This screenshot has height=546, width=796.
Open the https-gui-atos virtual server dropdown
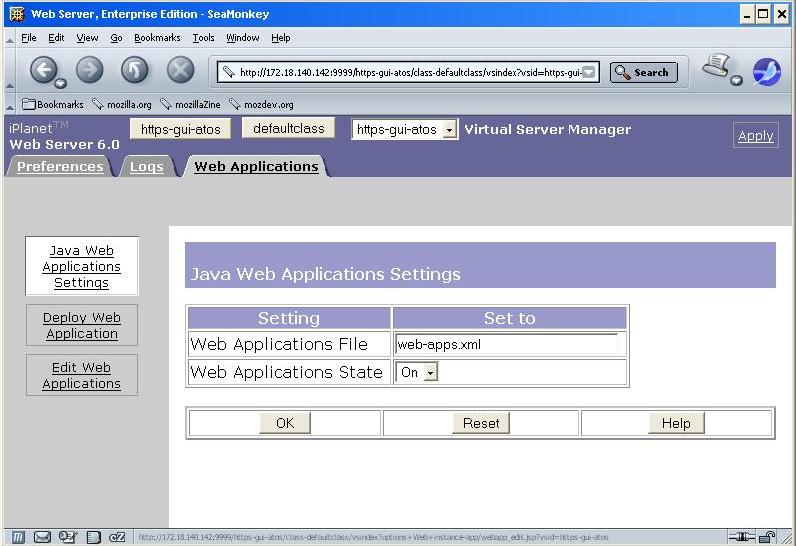[x=405, y=129]
